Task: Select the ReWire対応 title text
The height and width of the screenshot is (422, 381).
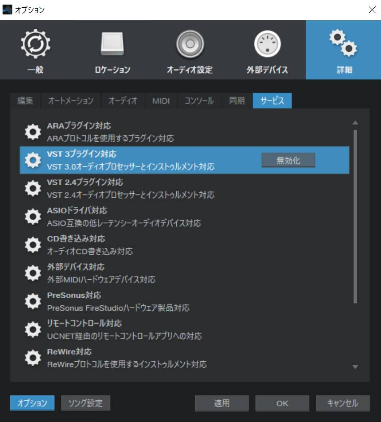Action: point(69,351)
